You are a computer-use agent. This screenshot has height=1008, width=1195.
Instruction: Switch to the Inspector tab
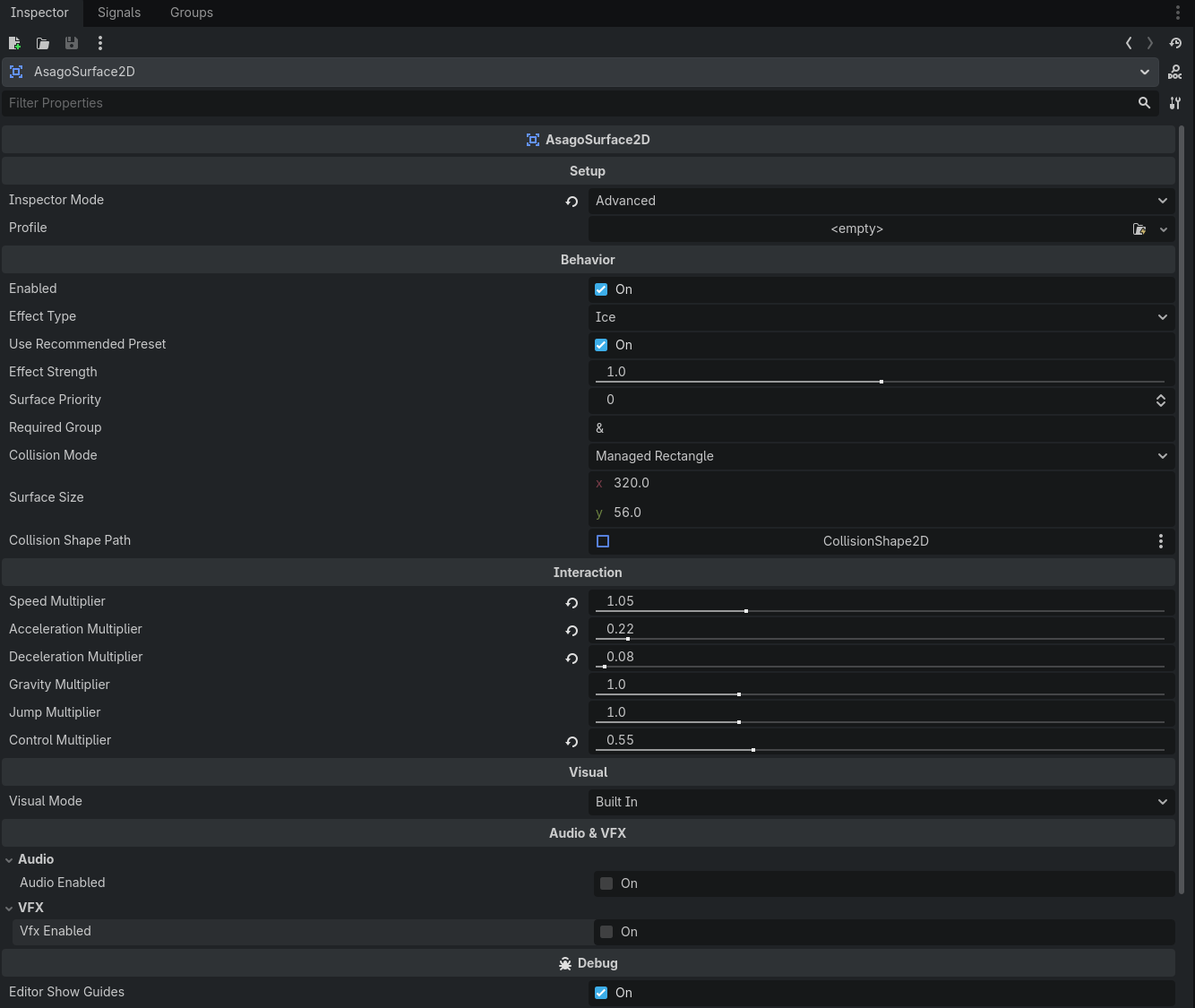coord(39,13)
